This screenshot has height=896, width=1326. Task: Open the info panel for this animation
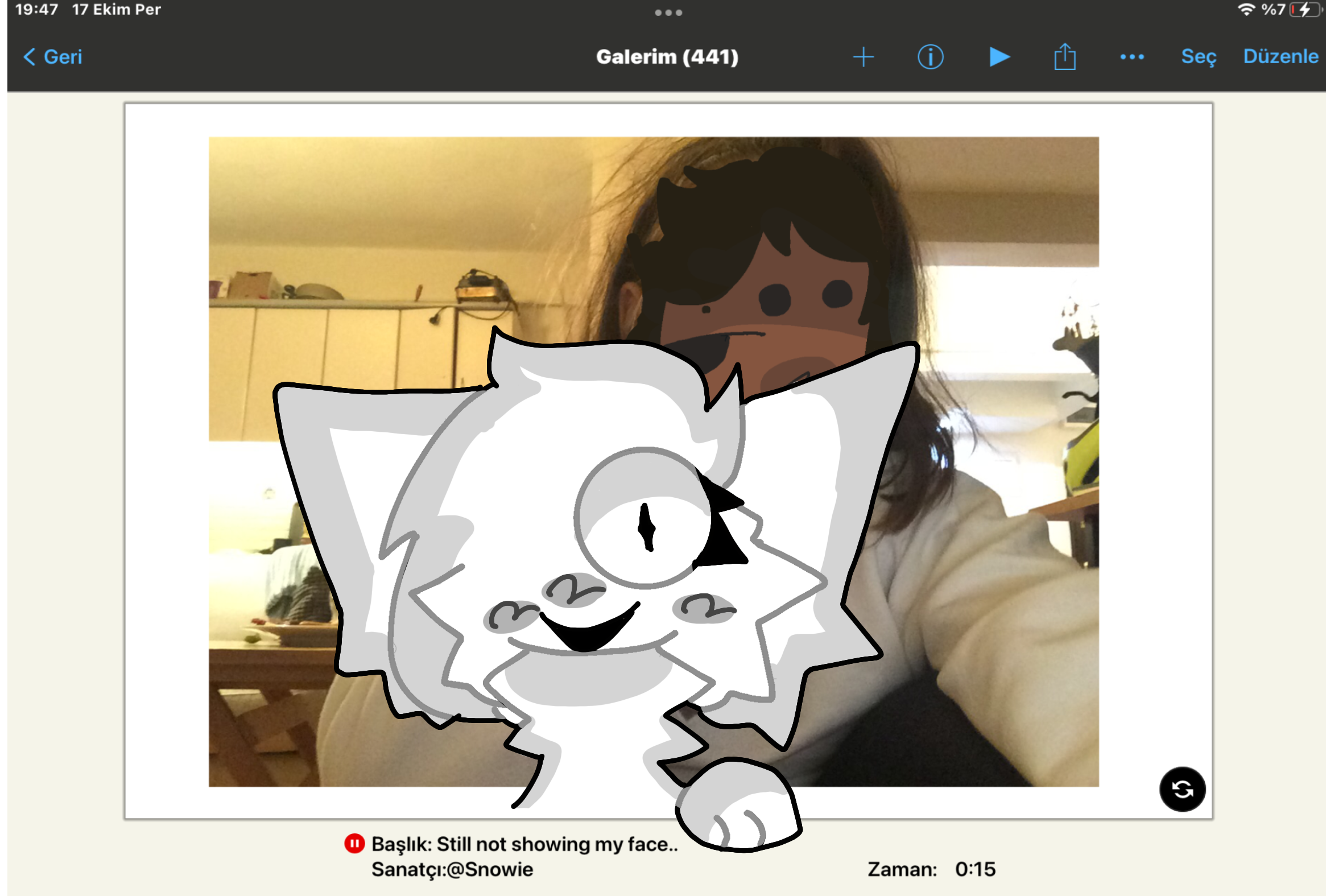(930, 56)
